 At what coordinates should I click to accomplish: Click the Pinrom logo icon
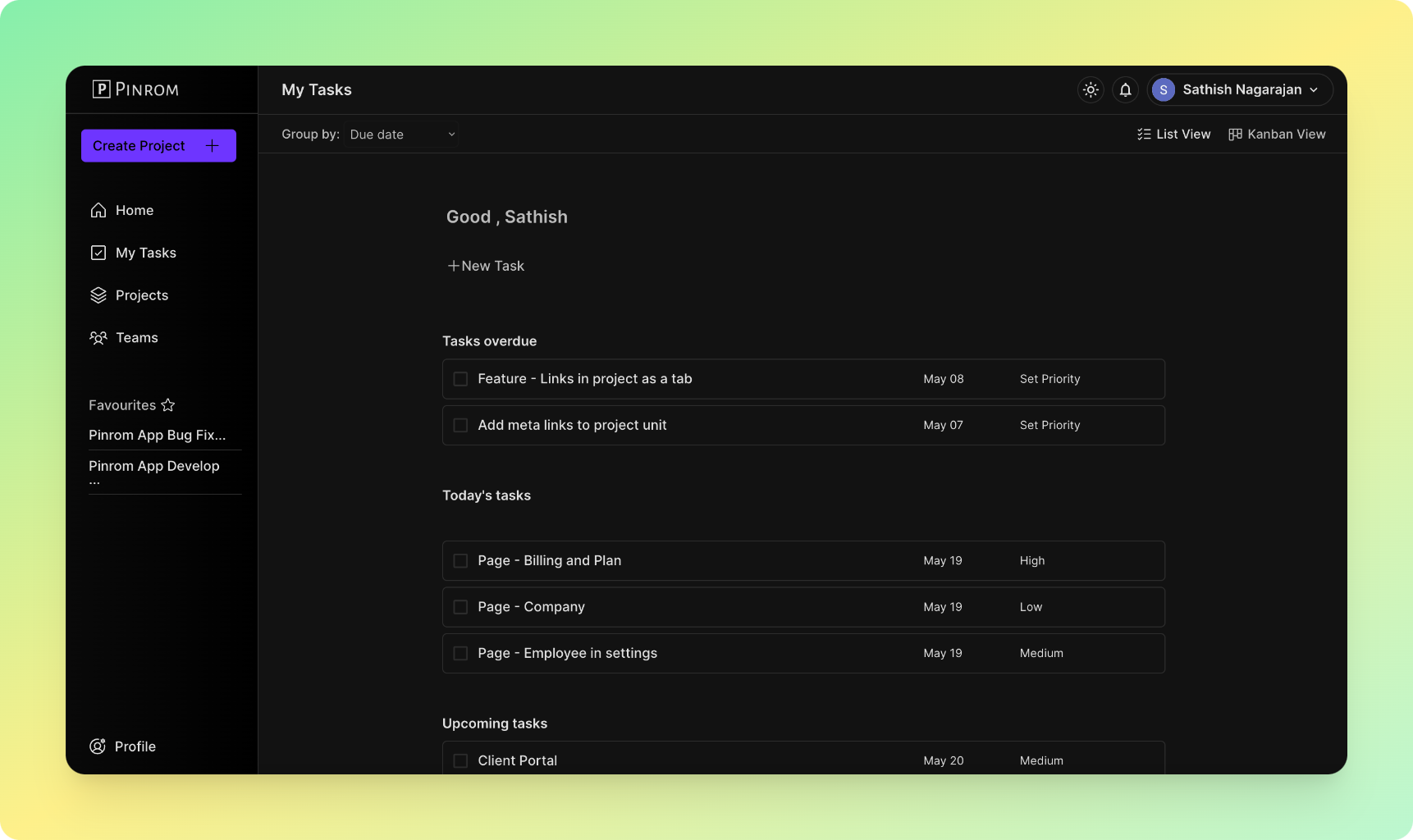coord(102,89)
